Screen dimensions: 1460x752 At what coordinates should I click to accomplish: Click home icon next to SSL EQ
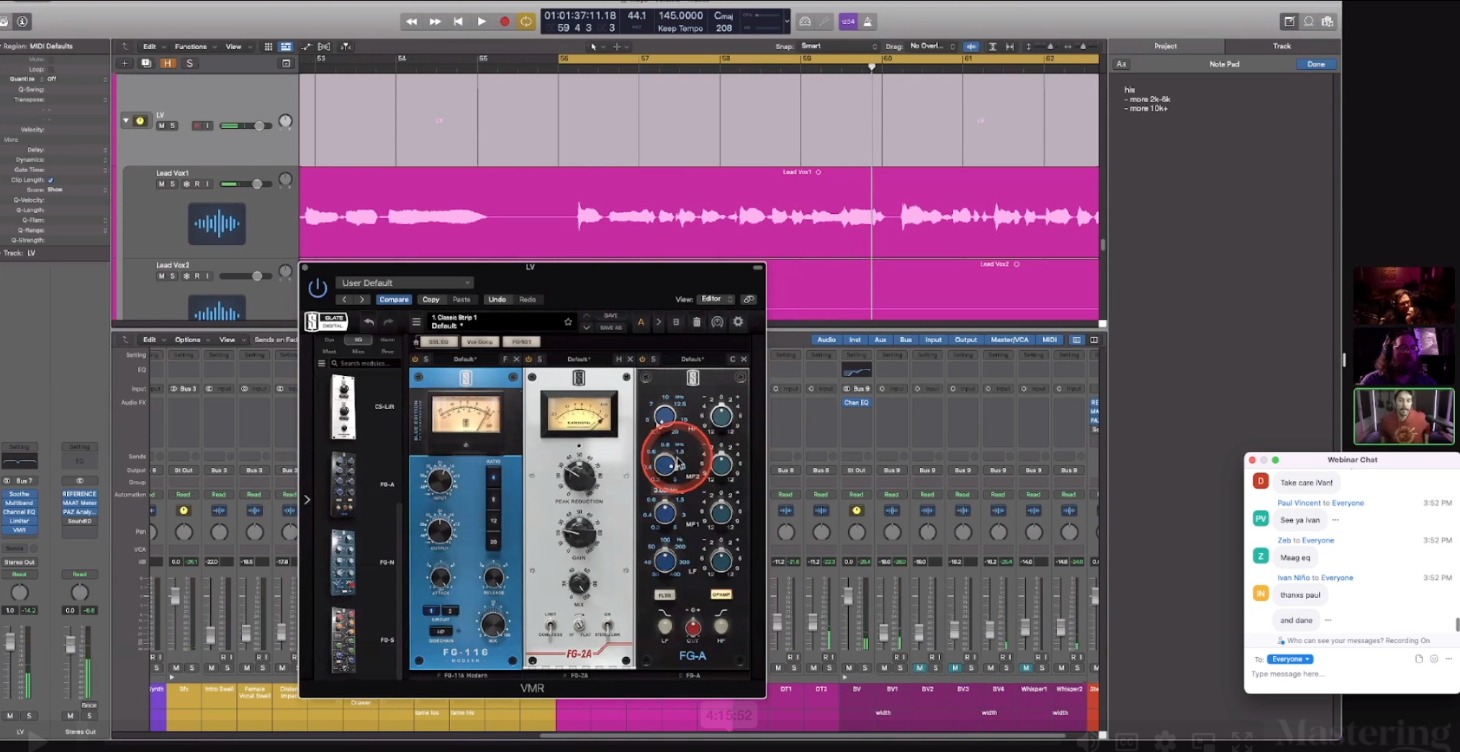point(416,342)
